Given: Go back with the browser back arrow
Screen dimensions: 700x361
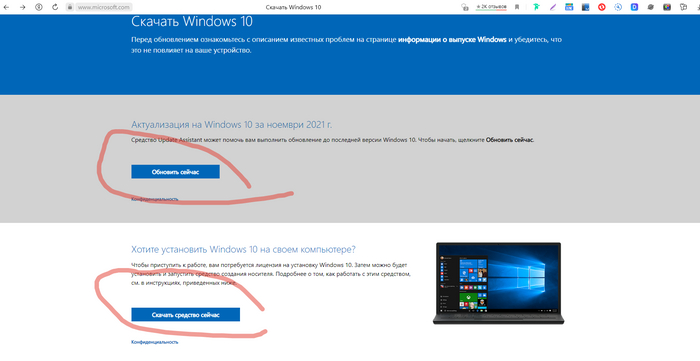Looking at the screenshot, I should [x=7, y=7].
